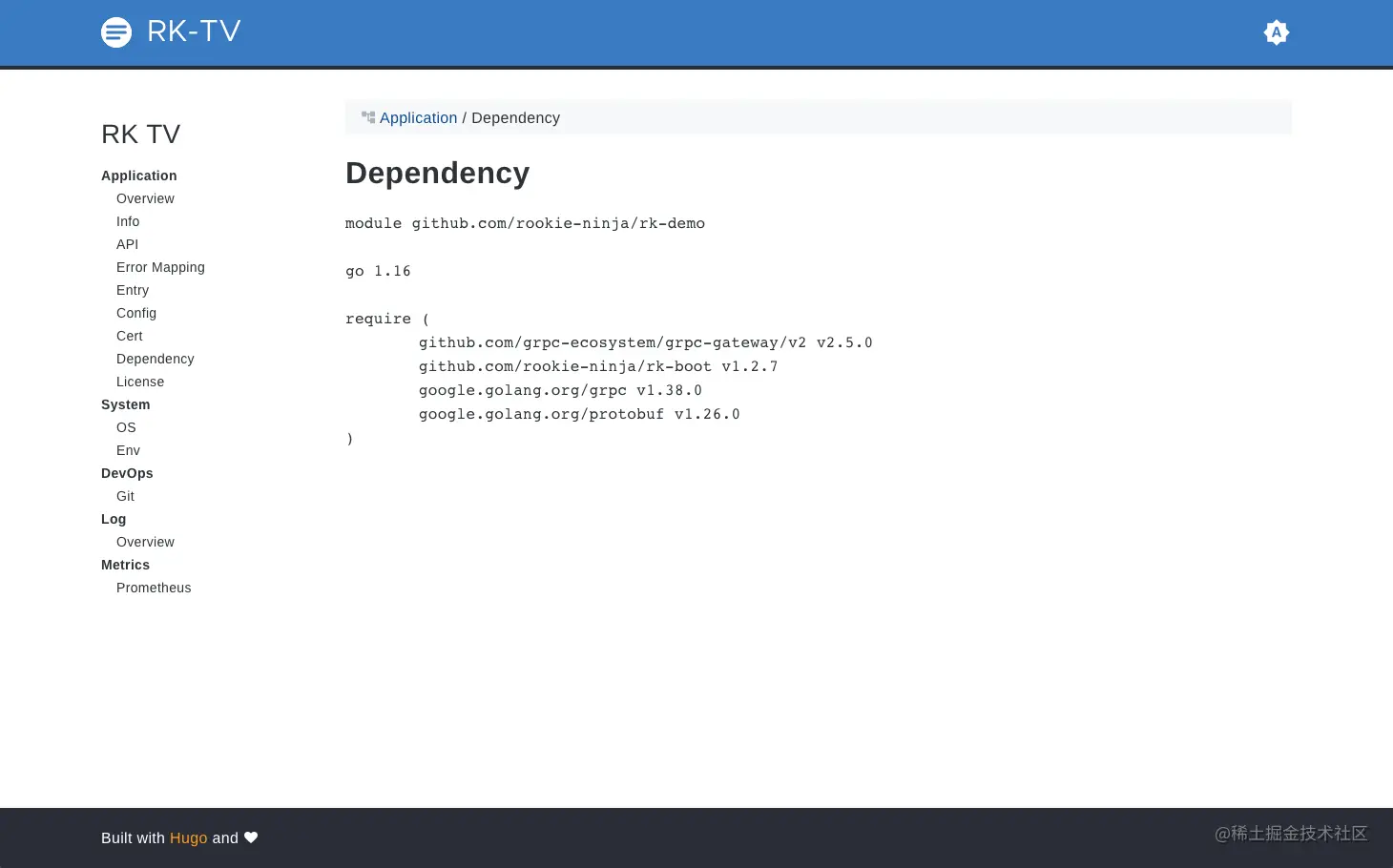Click the RK-TV round logo icon

click(116, 32)
